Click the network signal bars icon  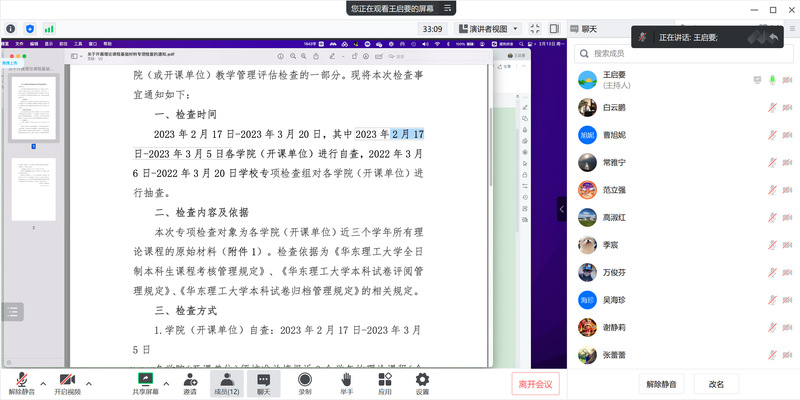pos(49,29)
